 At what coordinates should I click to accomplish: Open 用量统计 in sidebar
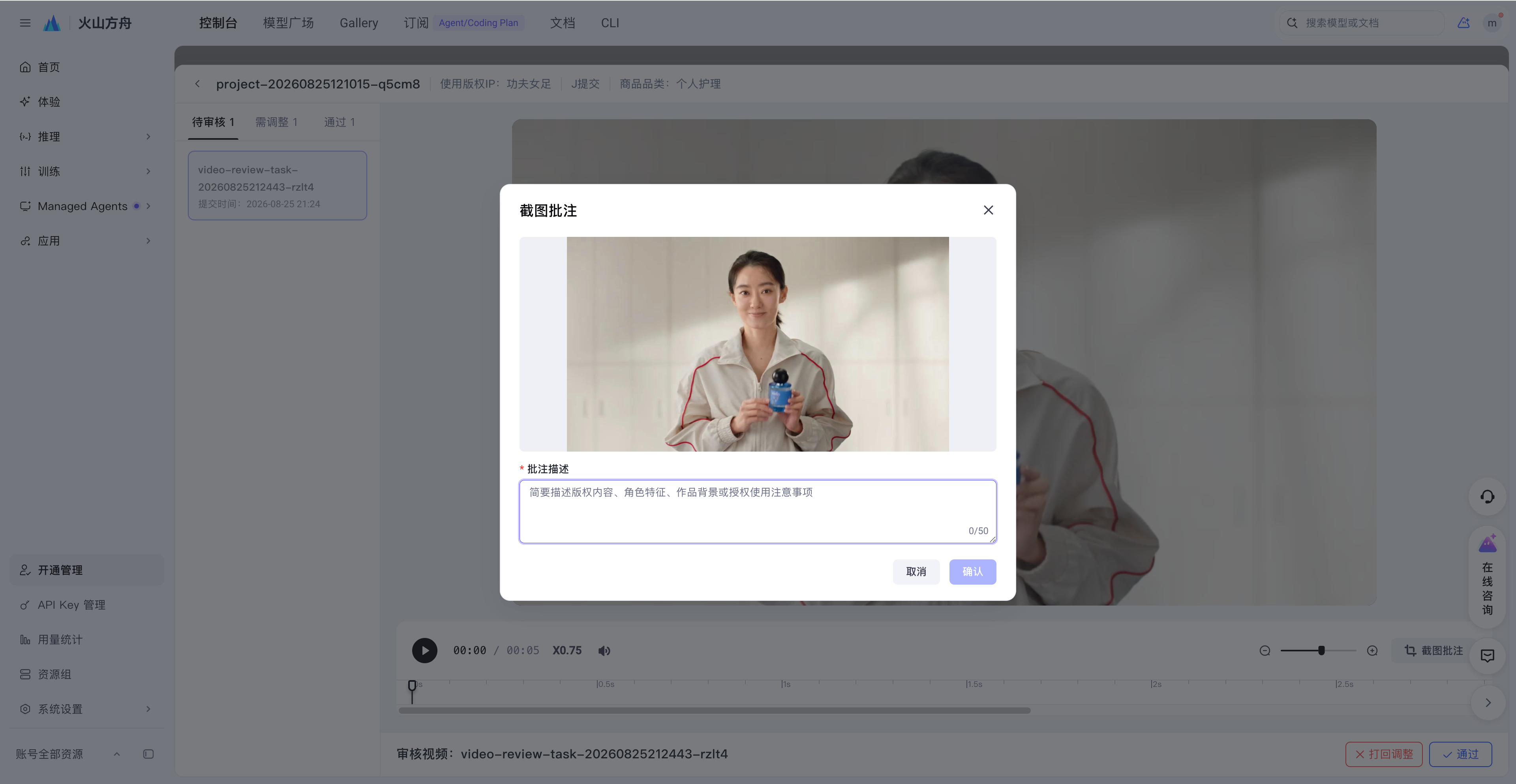coord(86,639)
